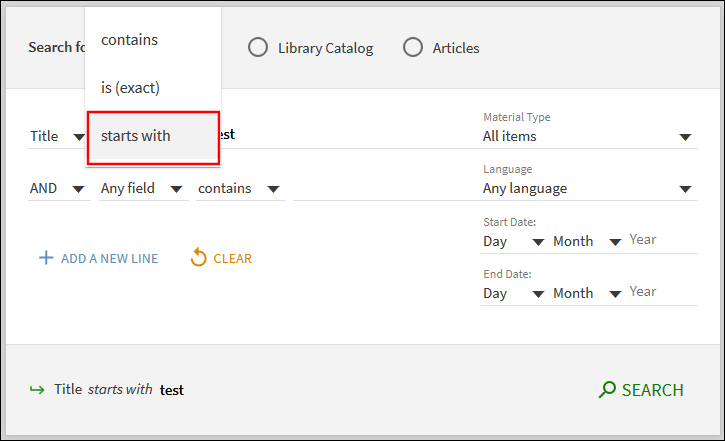Image resolution: width=725 pixels, height=441 pixels.
Task: Open the End Date Month dropdown
Action: (x=587, y=293)
